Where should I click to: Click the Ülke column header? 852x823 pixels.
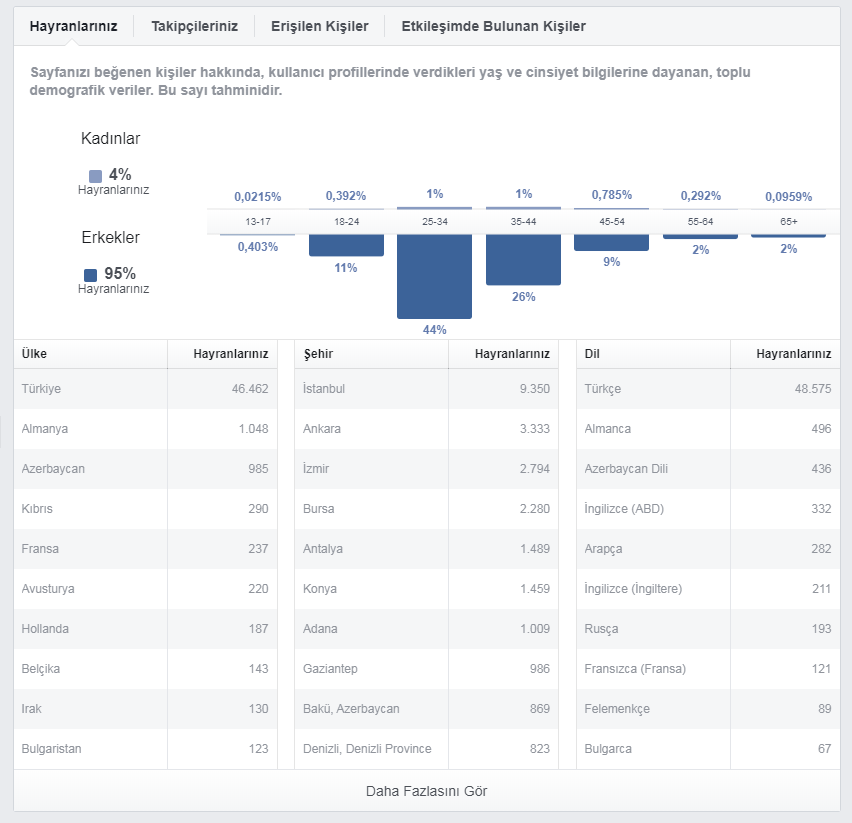coord(34,354)
